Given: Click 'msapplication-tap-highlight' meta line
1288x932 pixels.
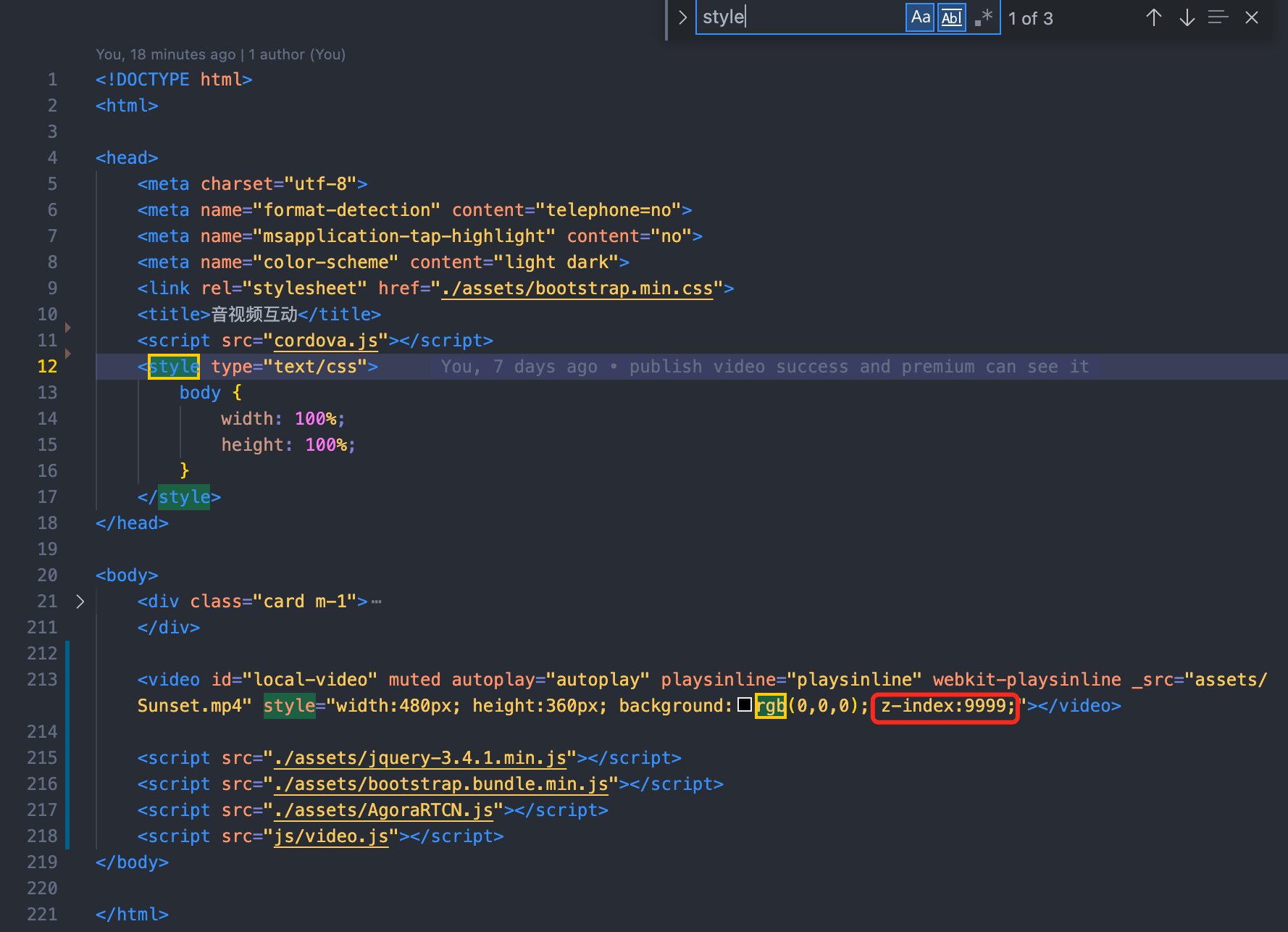Looking at the screenshot, I should point(420,236).
